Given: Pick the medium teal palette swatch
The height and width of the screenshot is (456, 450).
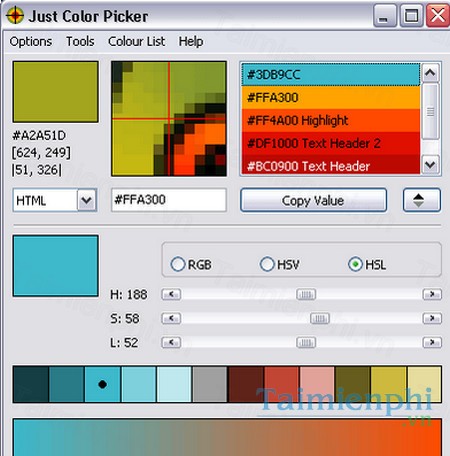Looking at the screenshot, I should point(67,384).
